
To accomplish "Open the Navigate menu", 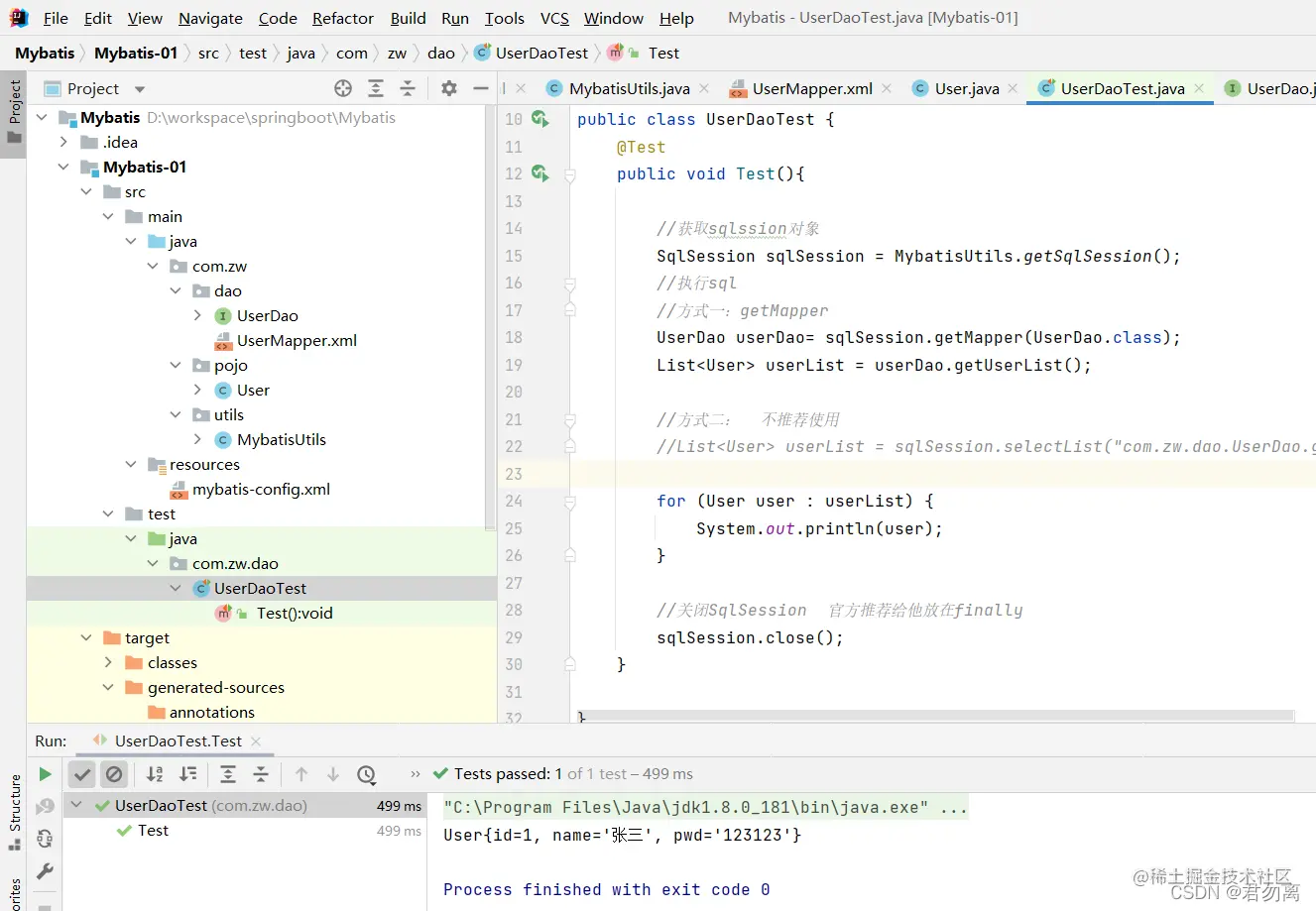I will point(210,18).
